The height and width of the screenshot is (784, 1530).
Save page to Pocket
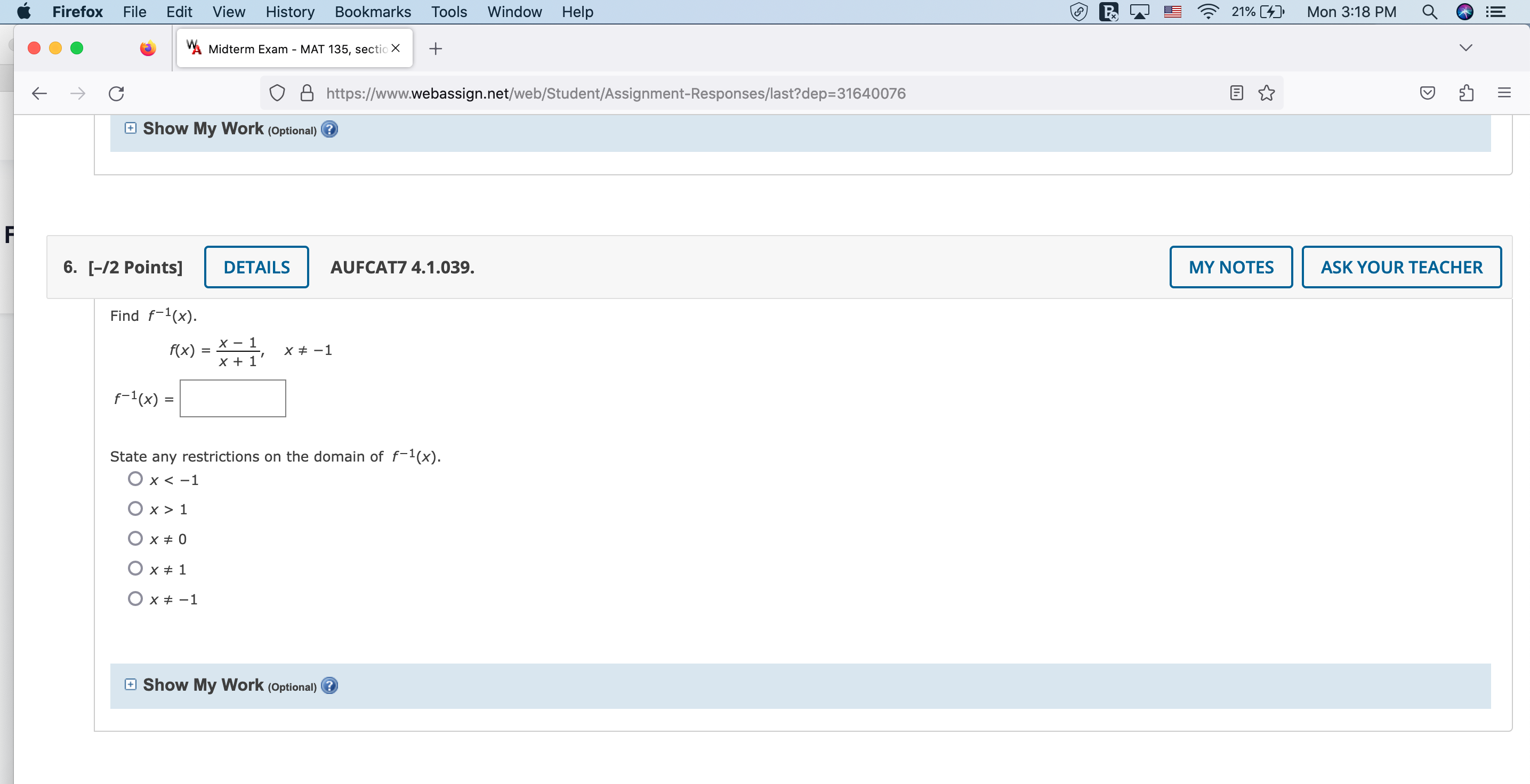pos(1428,93)
